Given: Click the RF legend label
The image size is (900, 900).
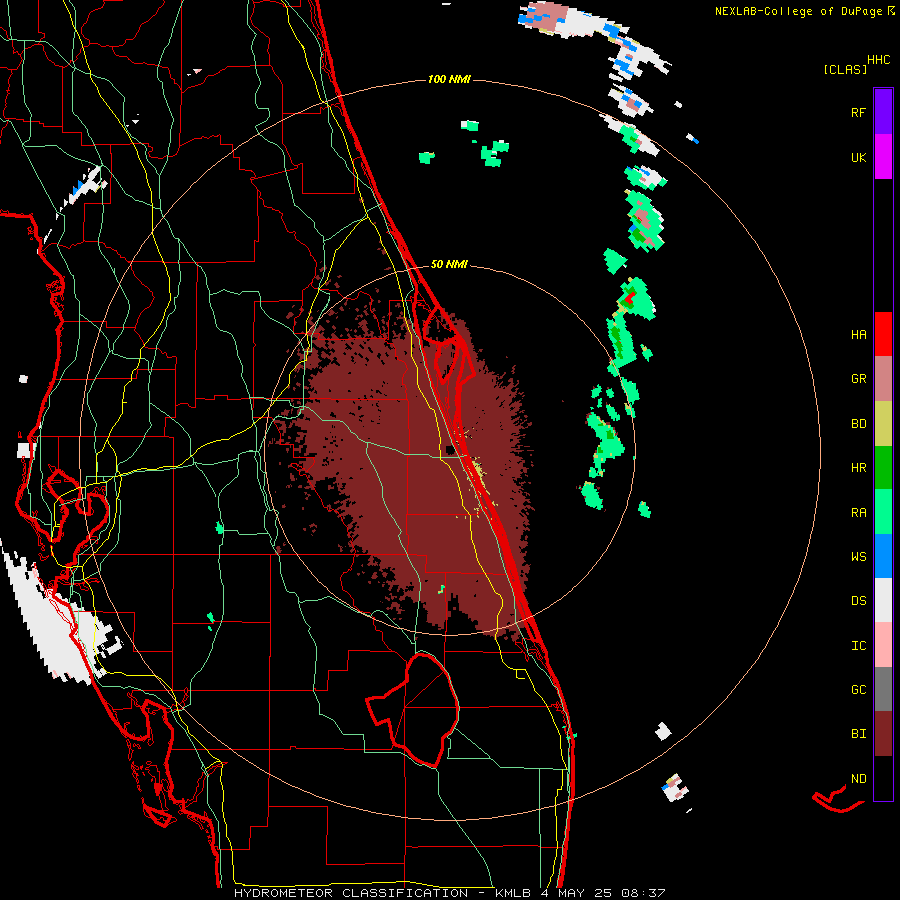Looking at the screenshot, I should click(x=858, y=112).
